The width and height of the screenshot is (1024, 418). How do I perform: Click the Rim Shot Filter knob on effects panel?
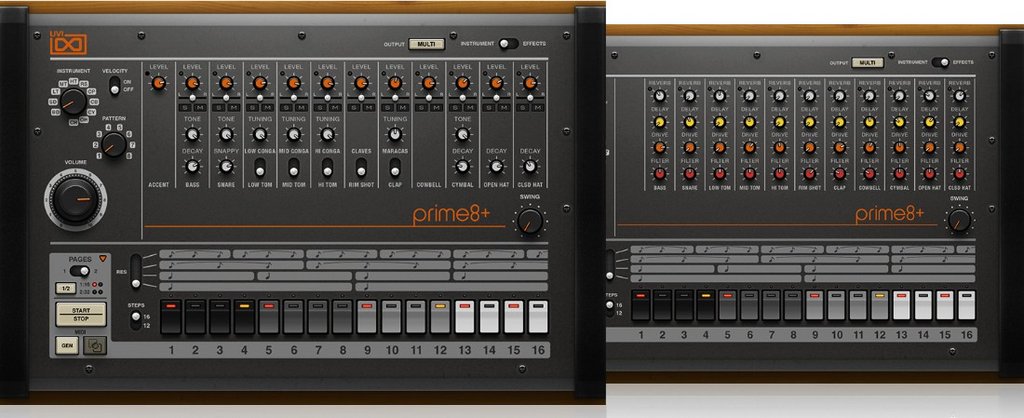[810, 174]
